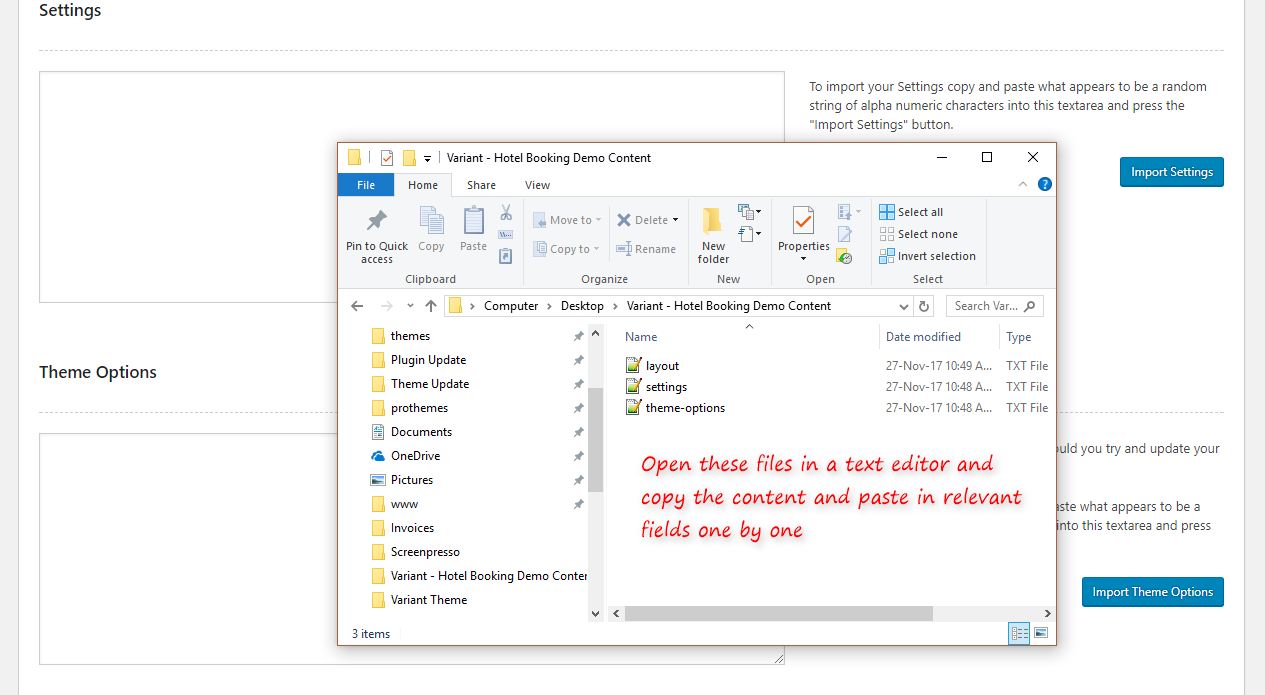This screenshot has height=695, width=1265.
Task: Click the Copy to button
Action: [566, 249]
